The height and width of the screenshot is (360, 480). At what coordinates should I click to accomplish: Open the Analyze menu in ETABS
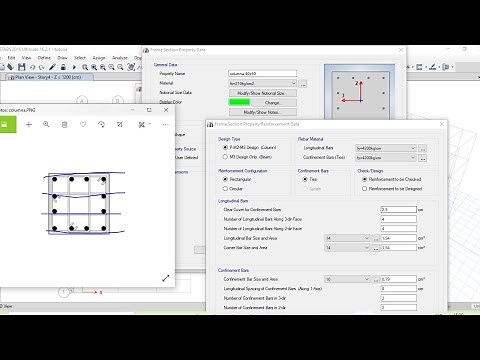click(x=120, y=58)
